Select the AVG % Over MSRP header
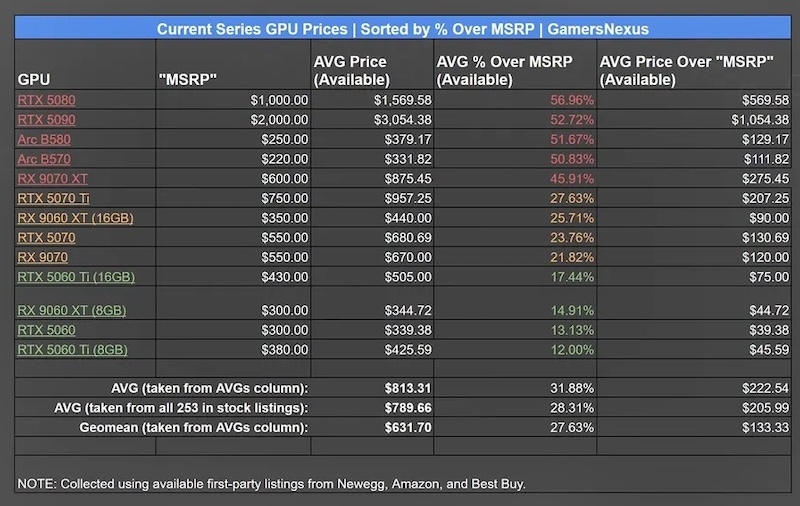 (x=505, y=69)
